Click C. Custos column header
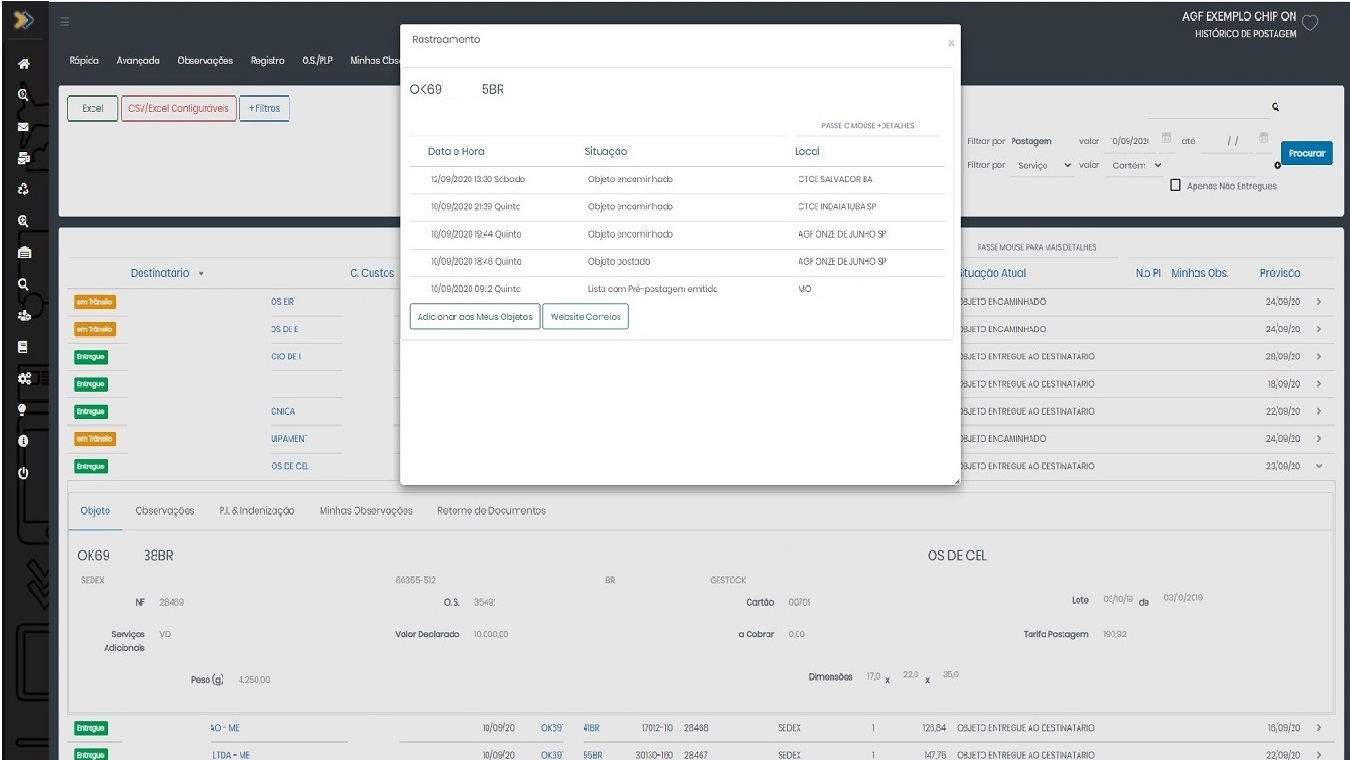Viewport: 1350px width, 760px height. point(372,273)
